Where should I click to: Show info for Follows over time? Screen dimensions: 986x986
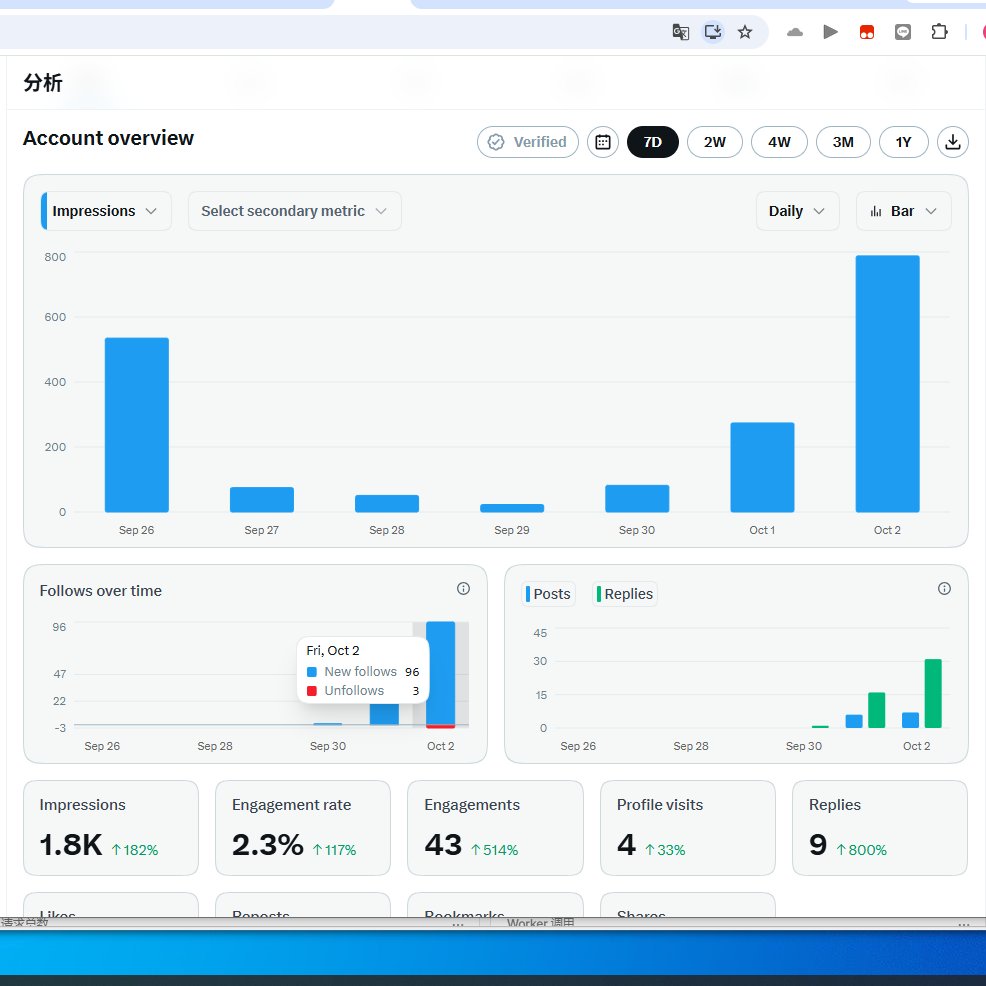tap(463, 589)
